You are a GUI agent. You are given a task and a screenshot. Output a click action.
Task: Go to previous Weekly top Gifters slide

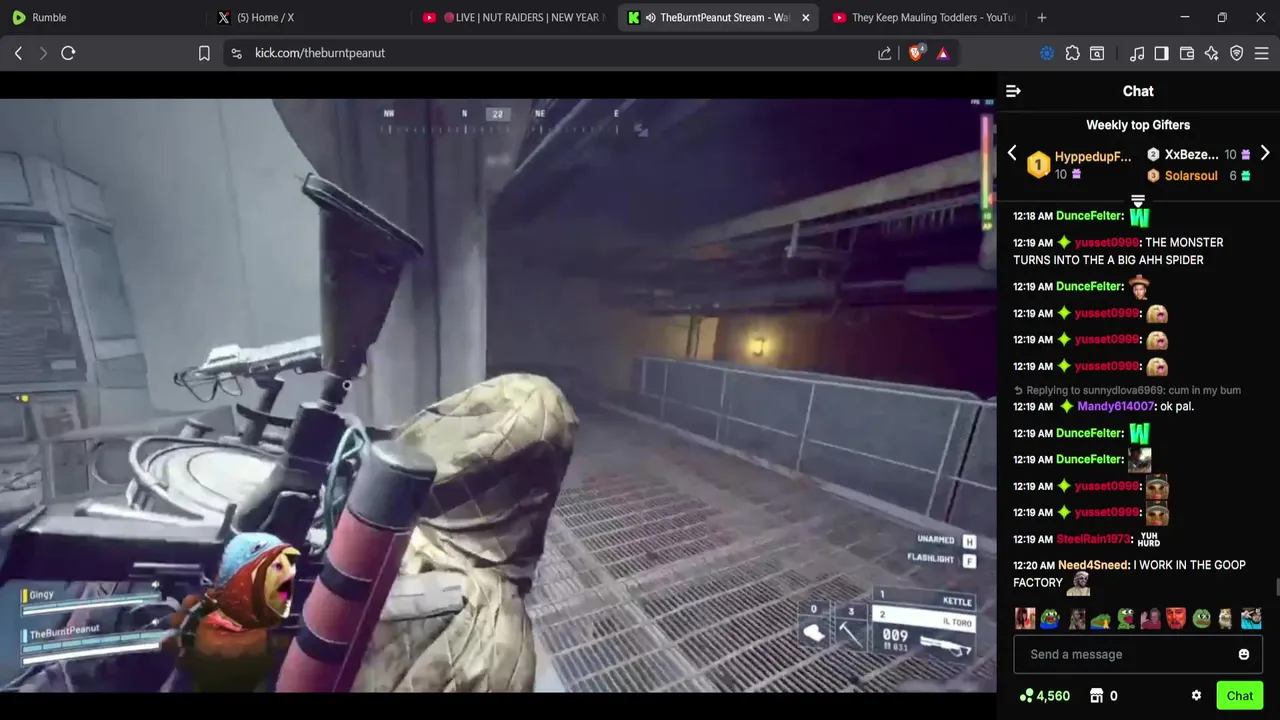[1012, 153]
